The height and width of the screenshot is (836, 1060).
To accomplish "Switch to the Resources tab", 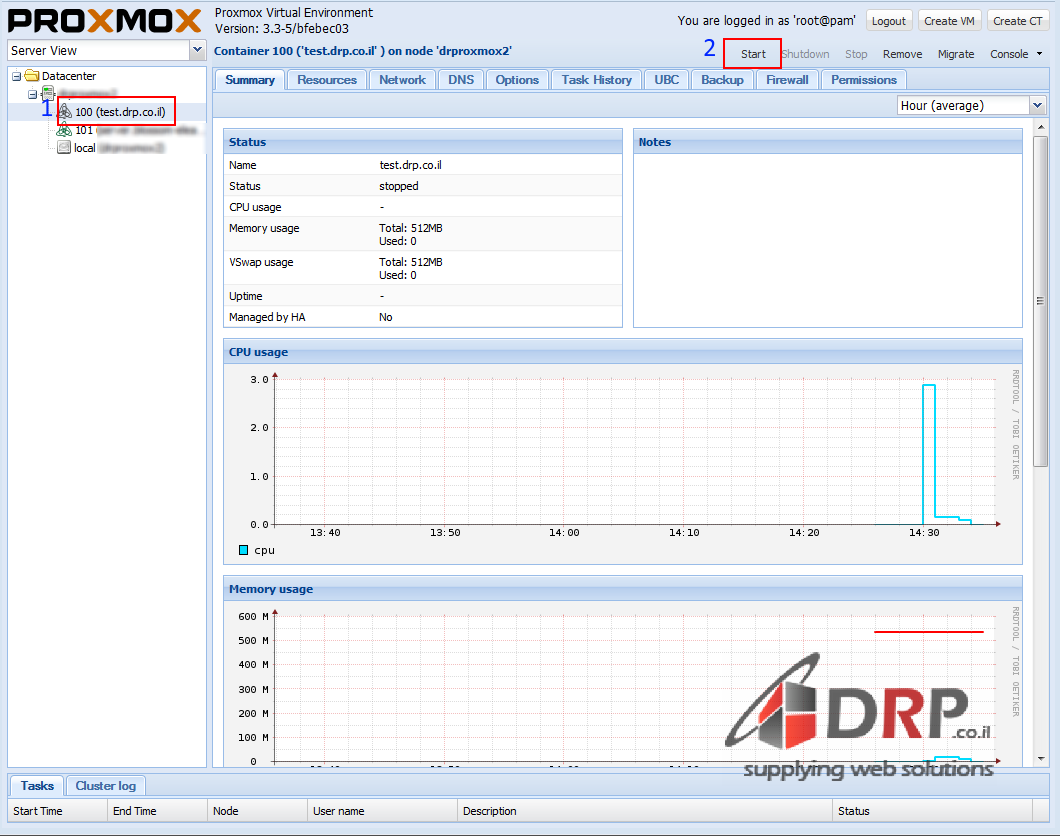I will [327, 80].
